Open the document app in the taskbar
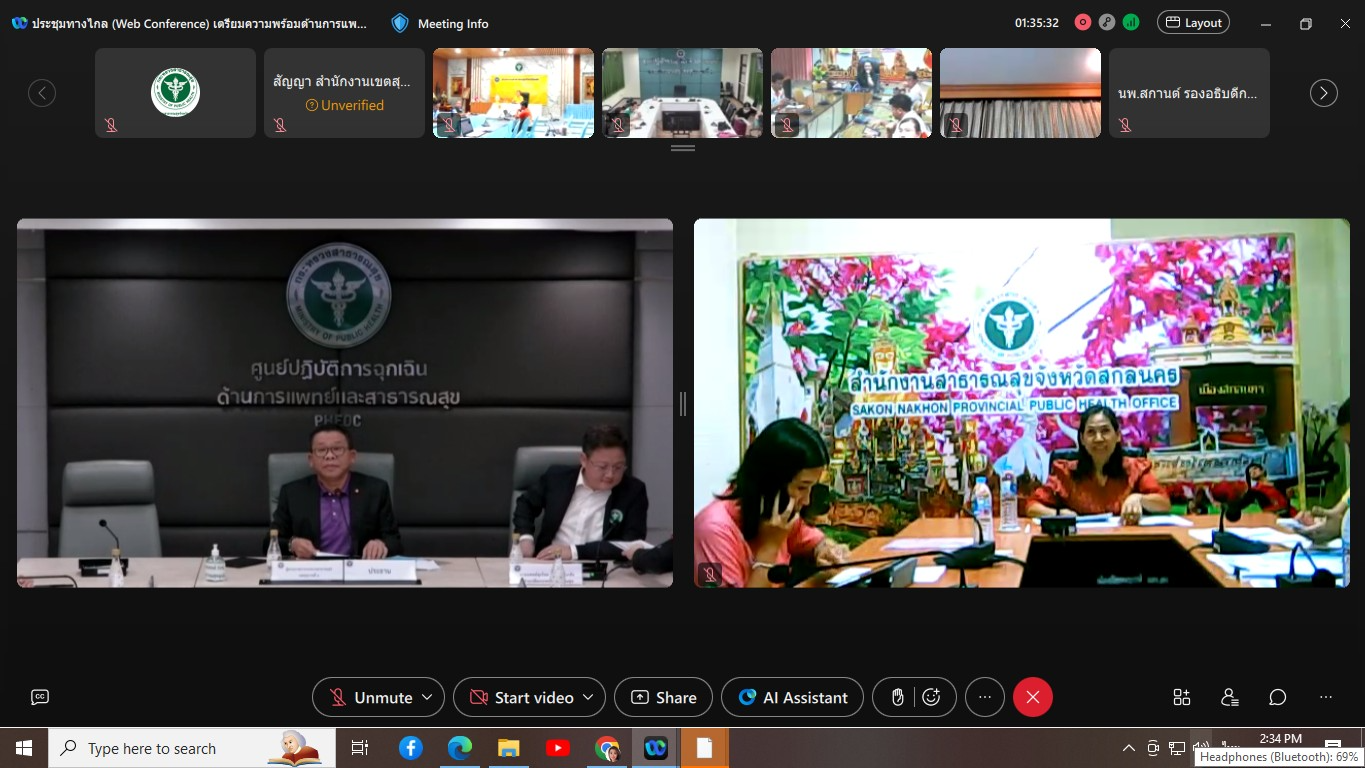This screenshot has height=768, width=1365. [705, 748]
